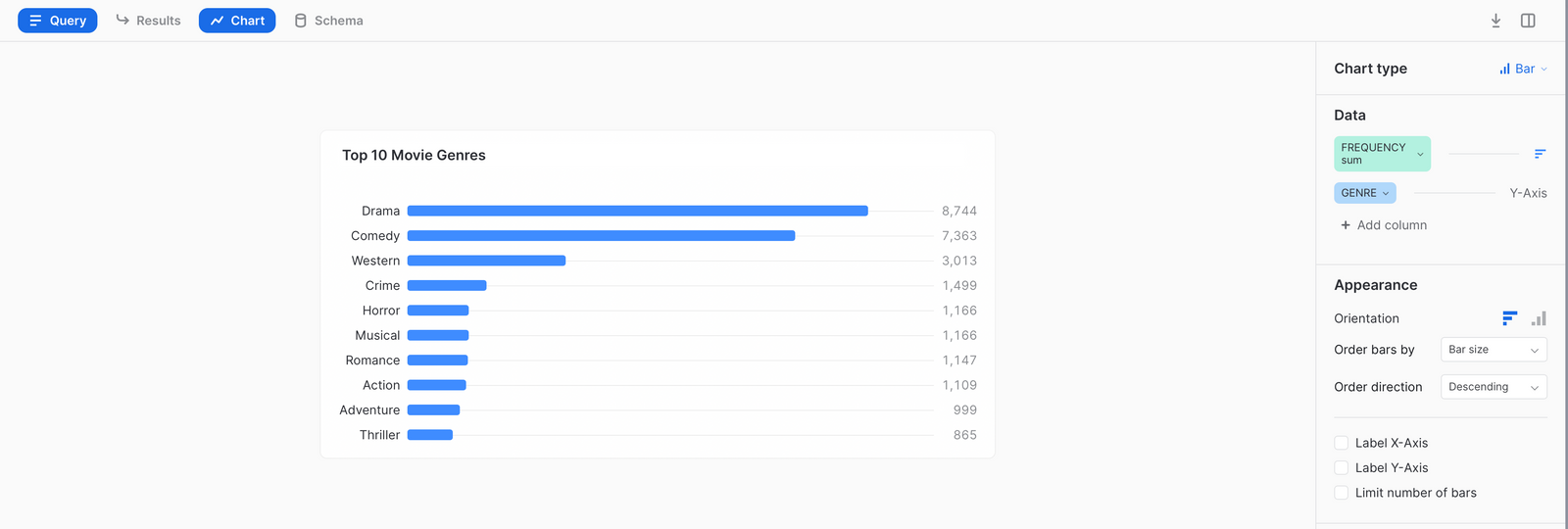Click the Results arrow icon
The image size is (1568, 529).
[122, 21]
